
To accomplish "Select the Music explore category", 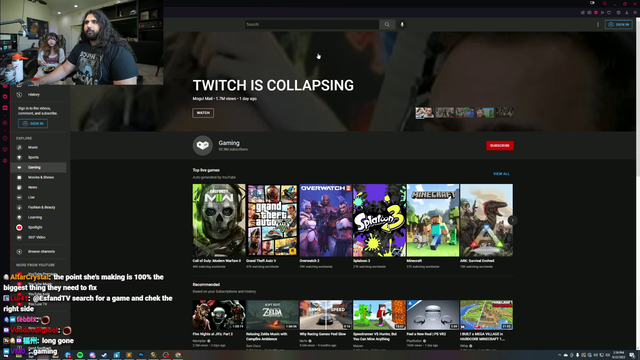I will [38, 147].
